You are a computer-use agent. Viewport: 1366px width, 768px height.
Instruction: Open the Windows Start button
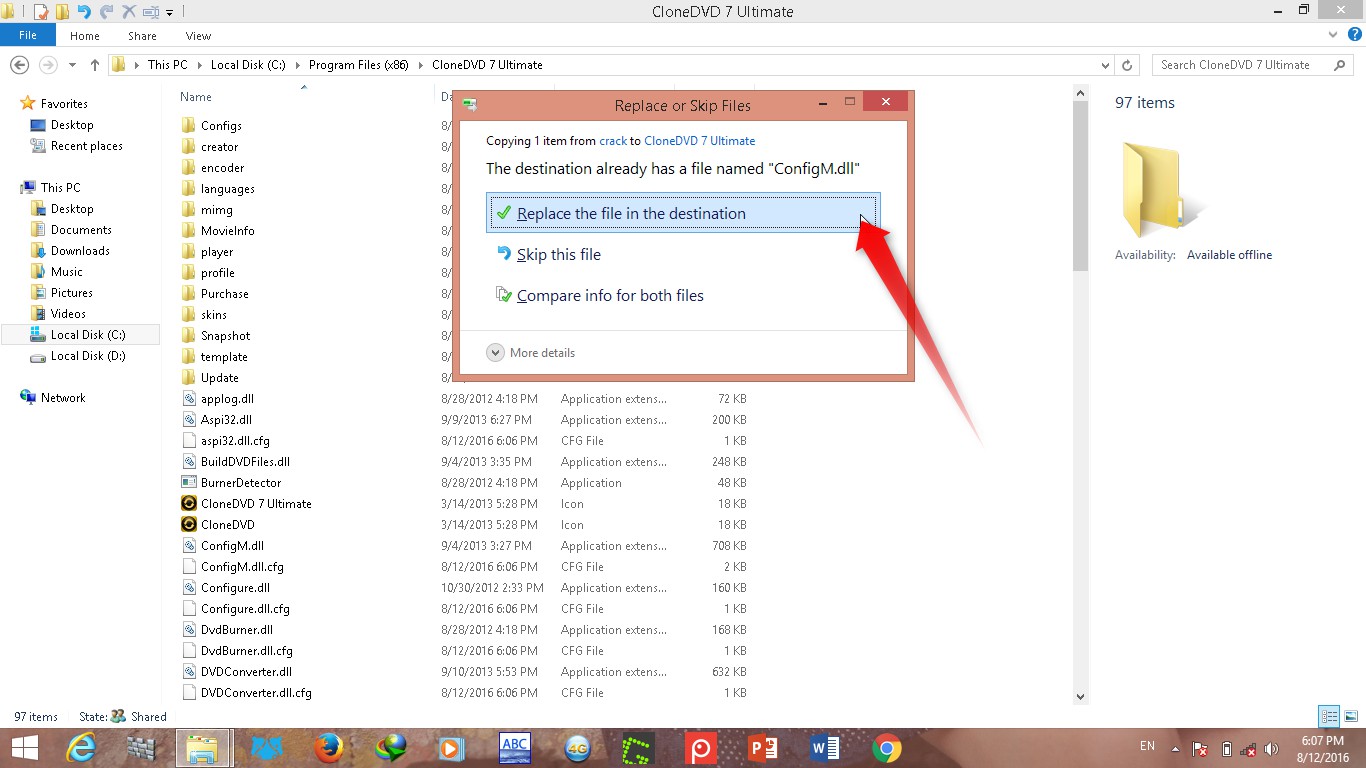click(24, 747)
